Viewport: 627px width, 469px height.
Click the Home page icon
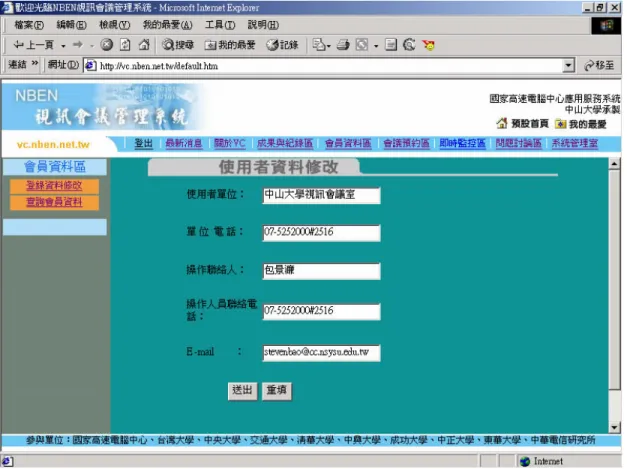pos(144,45)
